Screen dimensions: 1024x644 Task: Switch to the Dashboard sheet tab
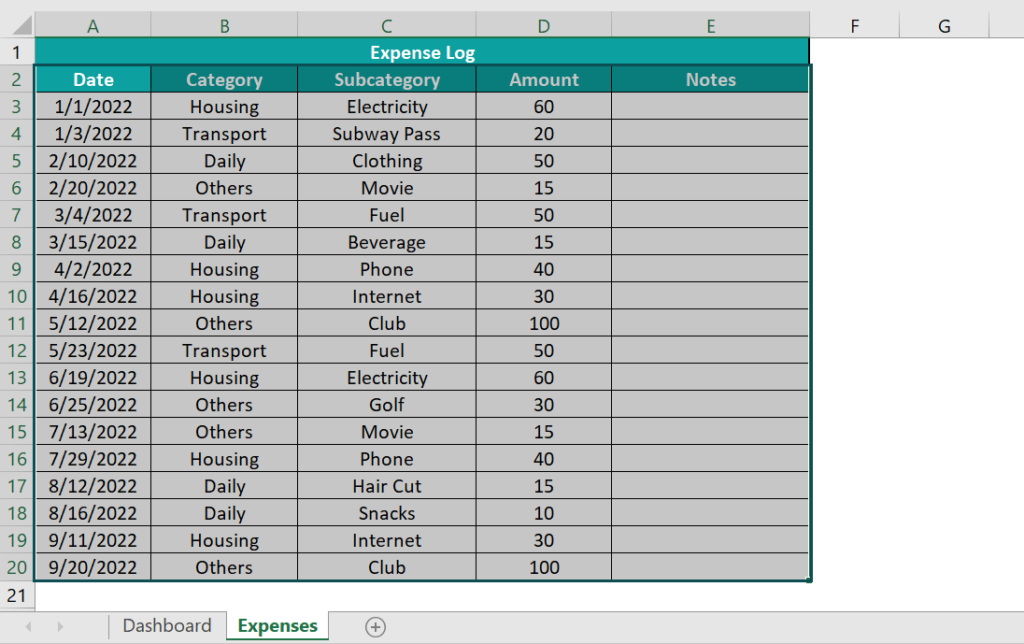pyautogui.click(x=166, y=626)
